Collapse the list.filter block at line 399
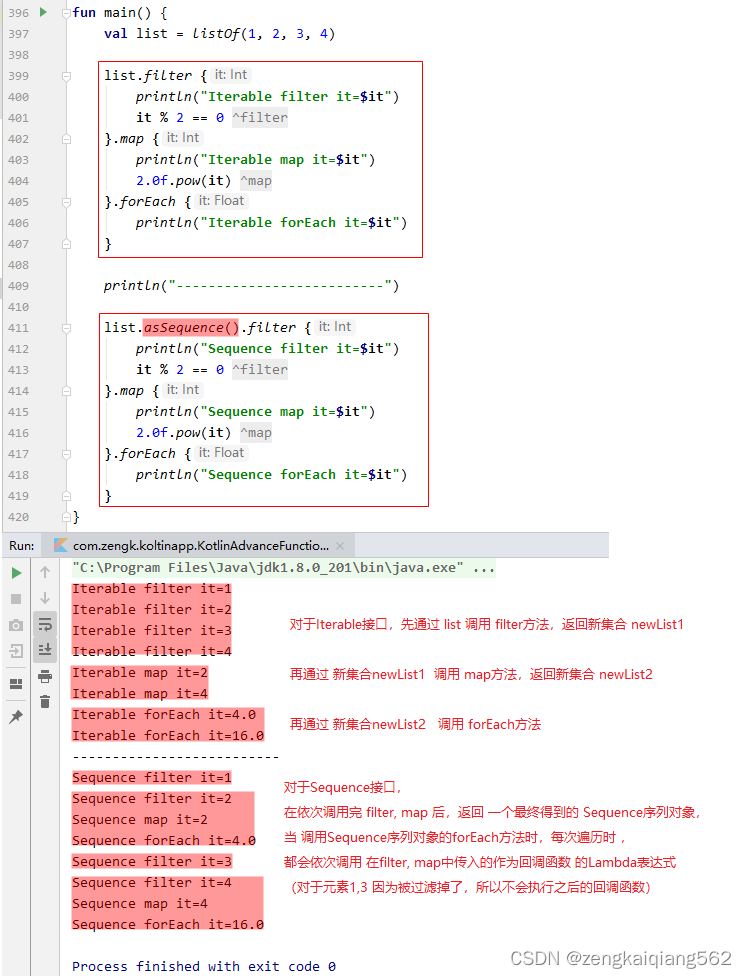Image resolution: width=746 pixels, height=978 pixels. pyautogui.click(x=66, y=76)
